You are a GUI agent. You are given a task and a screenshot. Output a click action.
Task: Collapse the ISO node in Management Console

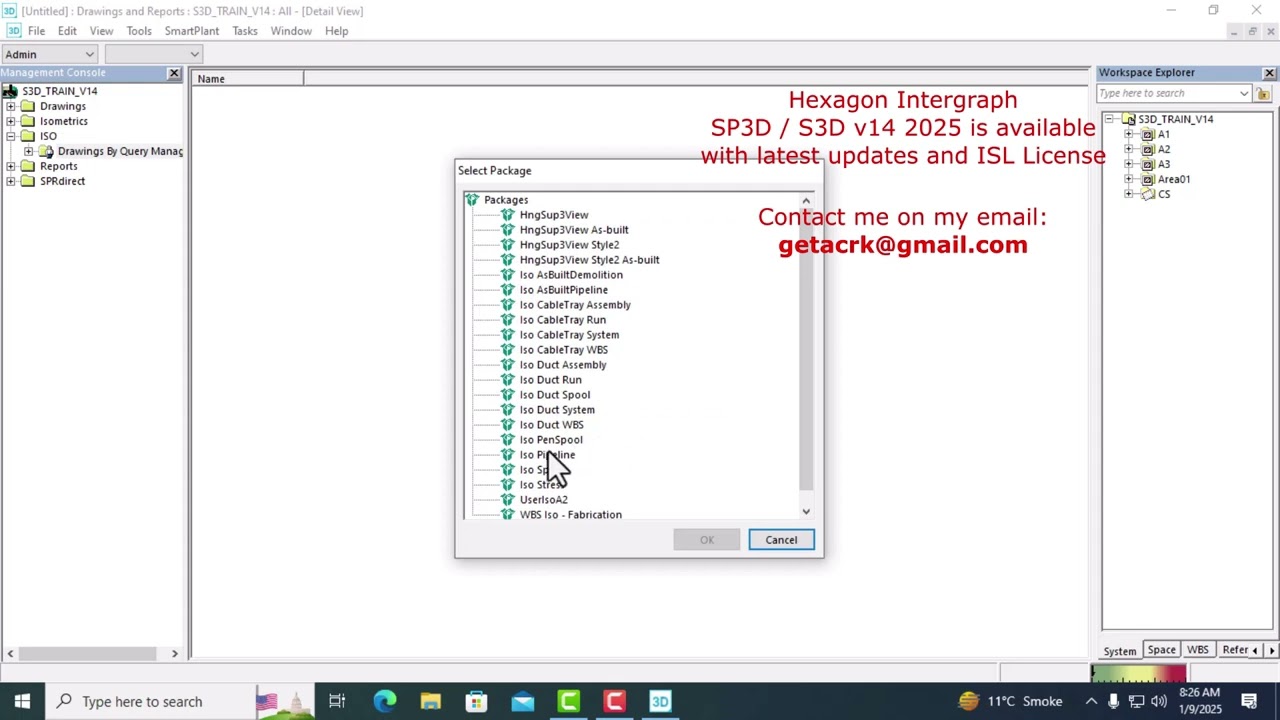pyautogui.click(x=10, y=136)
